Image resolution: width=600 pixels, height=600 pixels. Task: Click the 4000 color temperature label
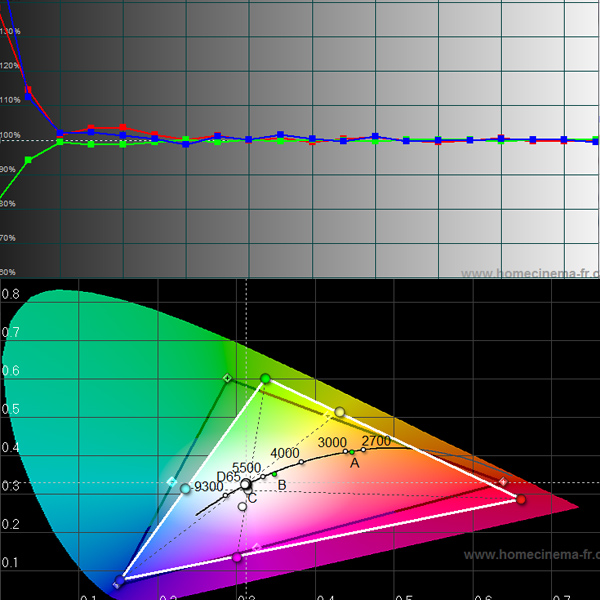(x=285, y=453)
